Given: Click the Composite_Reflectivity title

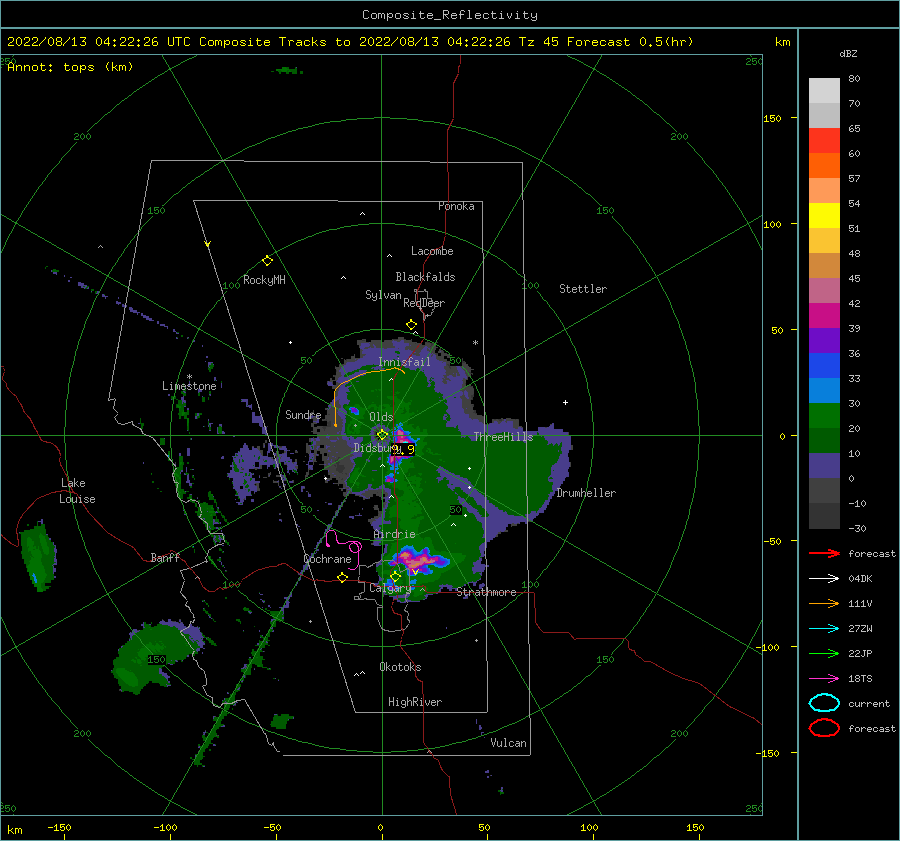Looking at the screenshot, I should (x=450, y=15).
